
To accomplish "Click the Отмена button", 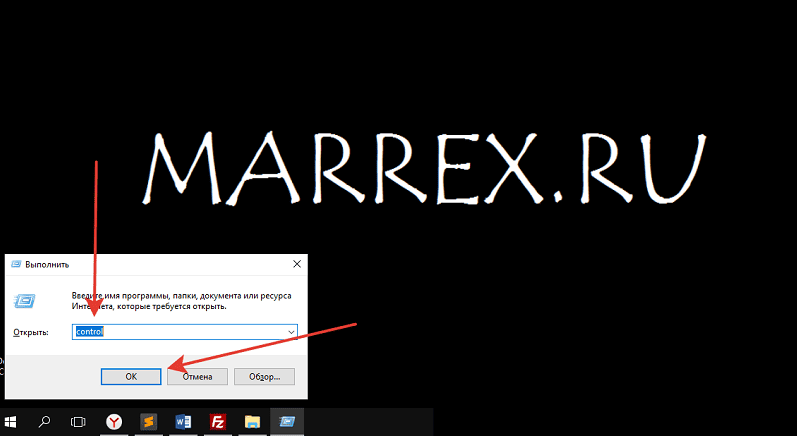I will [x=197, y=377].
